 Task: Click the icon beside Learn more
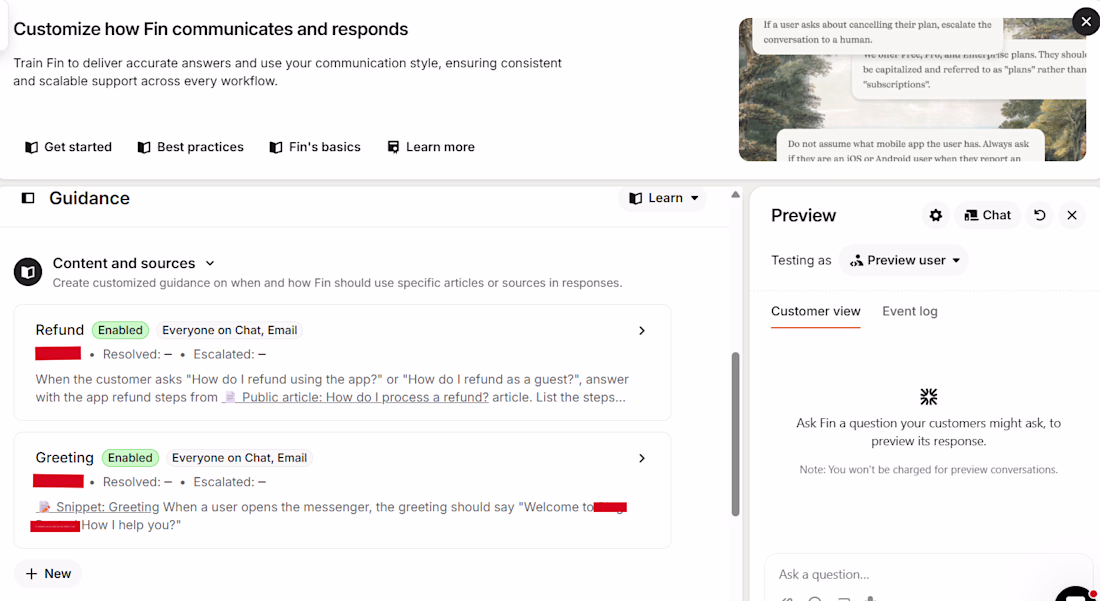pos(394,147)
